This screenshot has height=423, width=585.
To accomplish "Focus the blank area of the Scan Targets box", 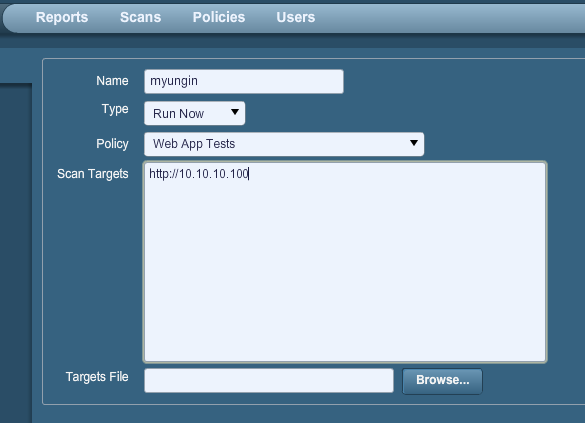I will (x=345, y=269).
